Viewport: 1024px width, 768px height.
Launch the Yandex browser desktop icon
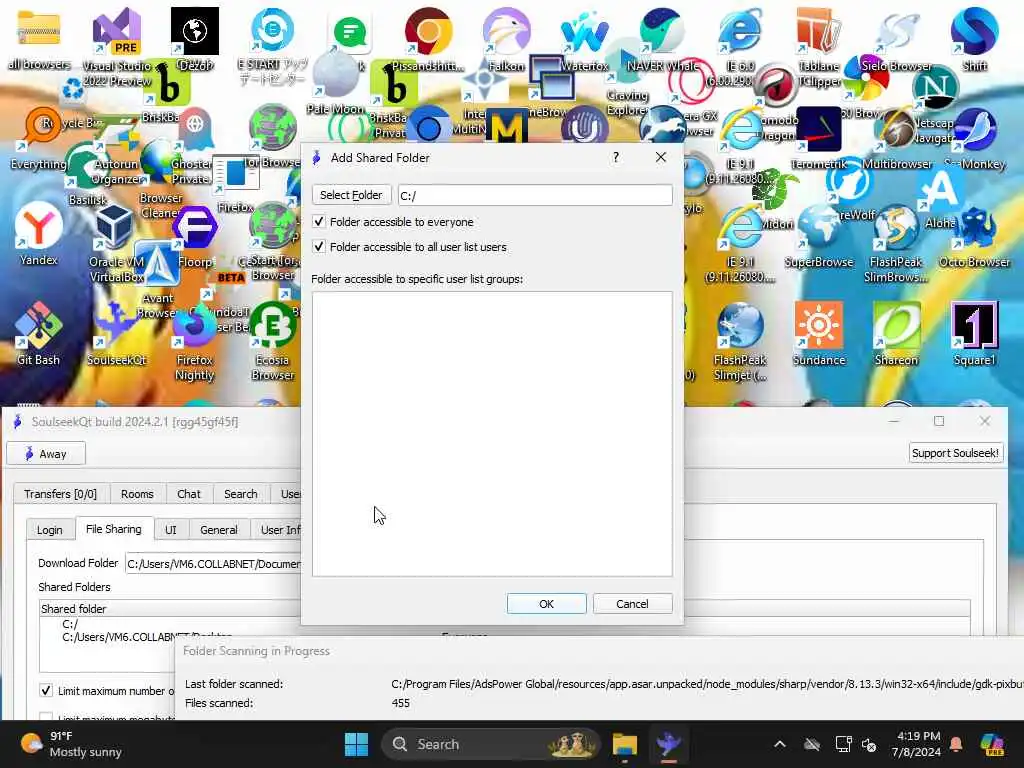[x=38, y=233]
